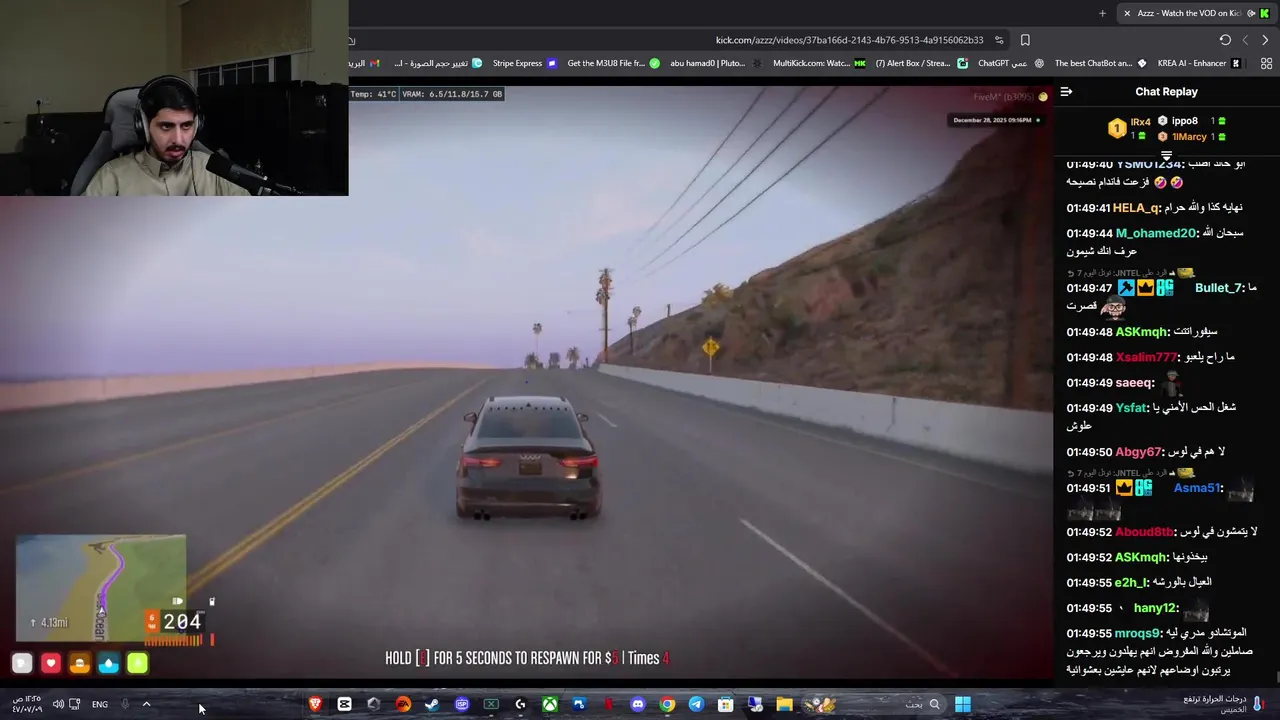This screenshot has height=720, width=1280.
Task: Open Xsalim777 username in chat
Action: point(1146,357)
